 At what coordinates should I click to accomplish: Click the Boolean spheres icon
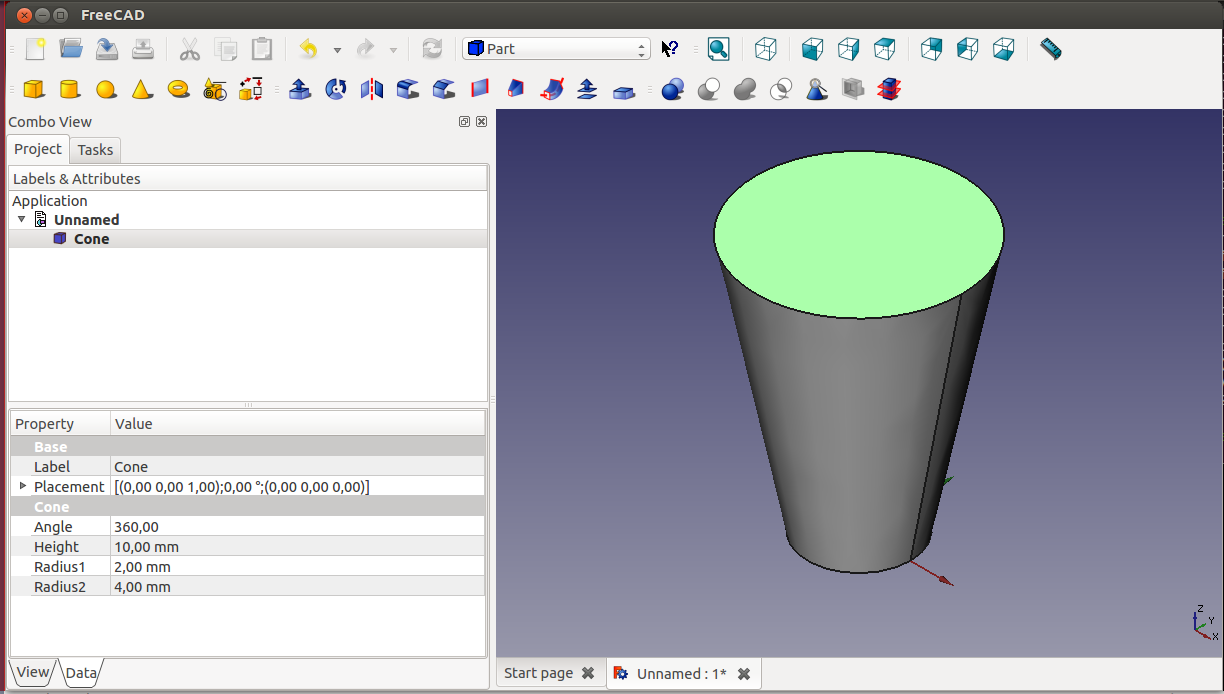pos(672,89)
